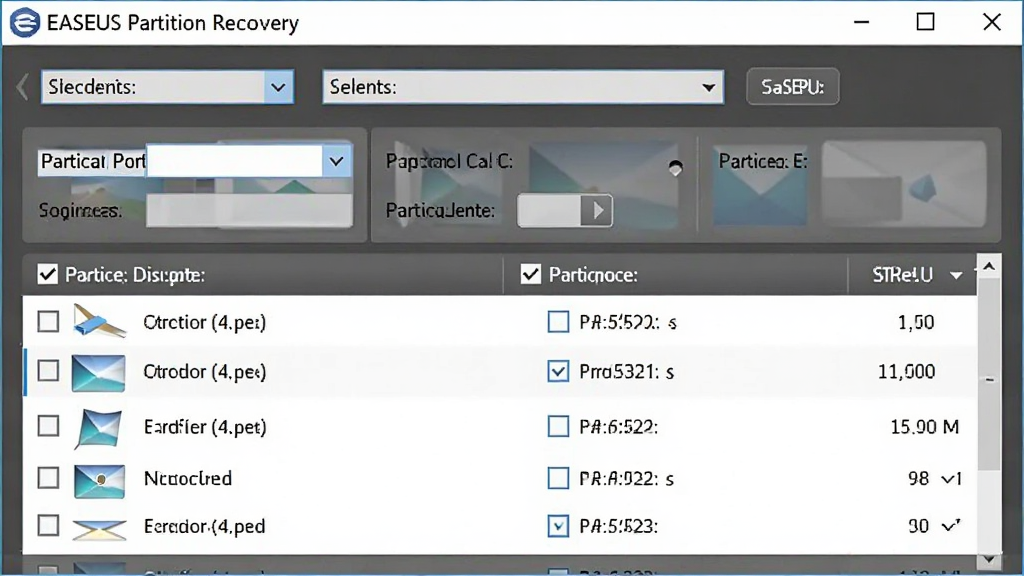Toggle the PA:5!522: s checkbox
1024x576 pixels.
[558, 321]
